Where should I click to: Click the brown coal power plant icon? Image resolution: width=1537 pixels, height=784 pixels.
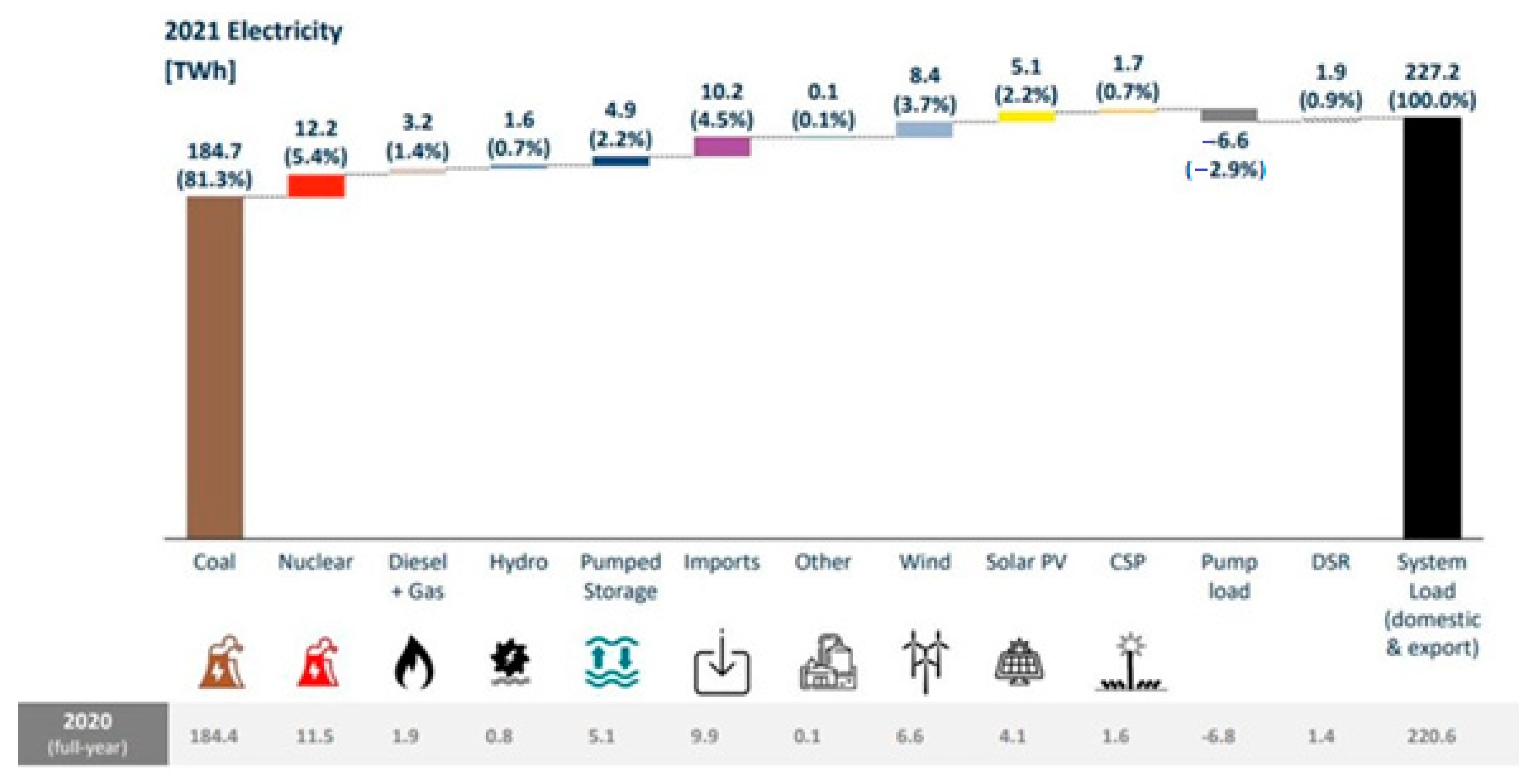pos(221,663)
